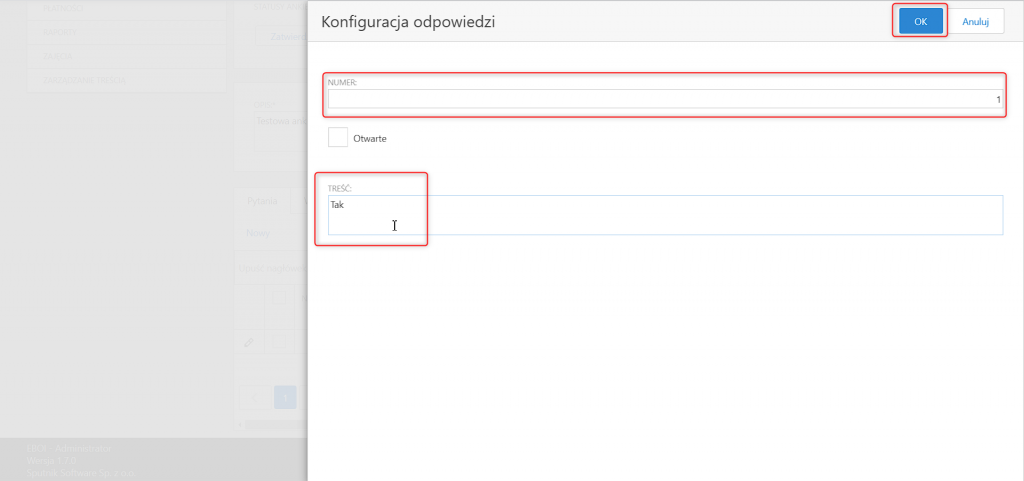This screenshot has height=481, width=1024.
Task: Switch to the Pytania tab
Action: [x=261, y=201]
